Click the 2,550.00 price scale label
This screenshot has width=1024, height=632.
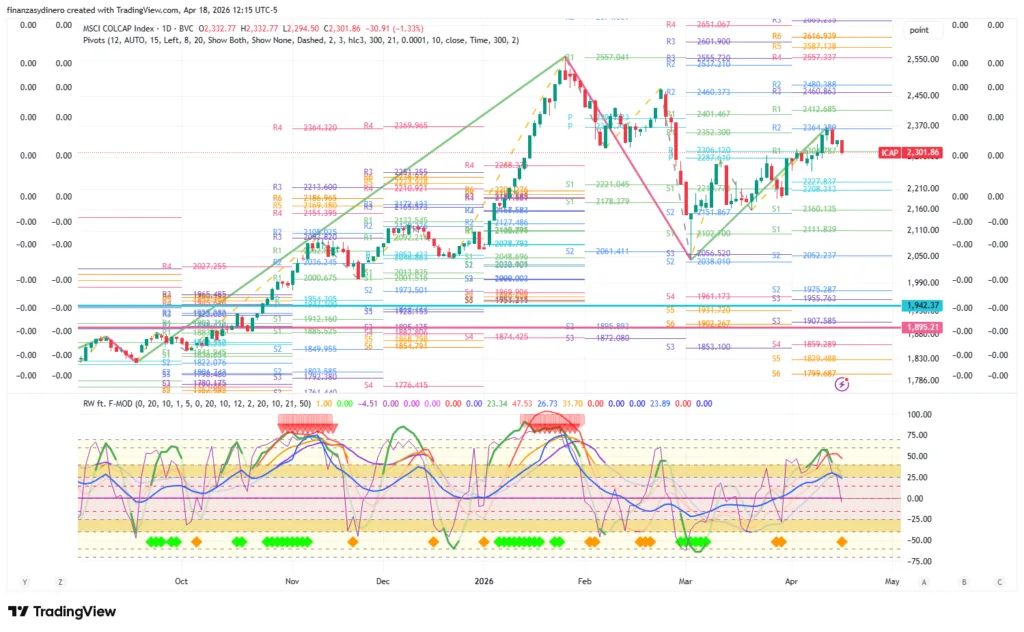pyautogui.click(x=923, y=60)
